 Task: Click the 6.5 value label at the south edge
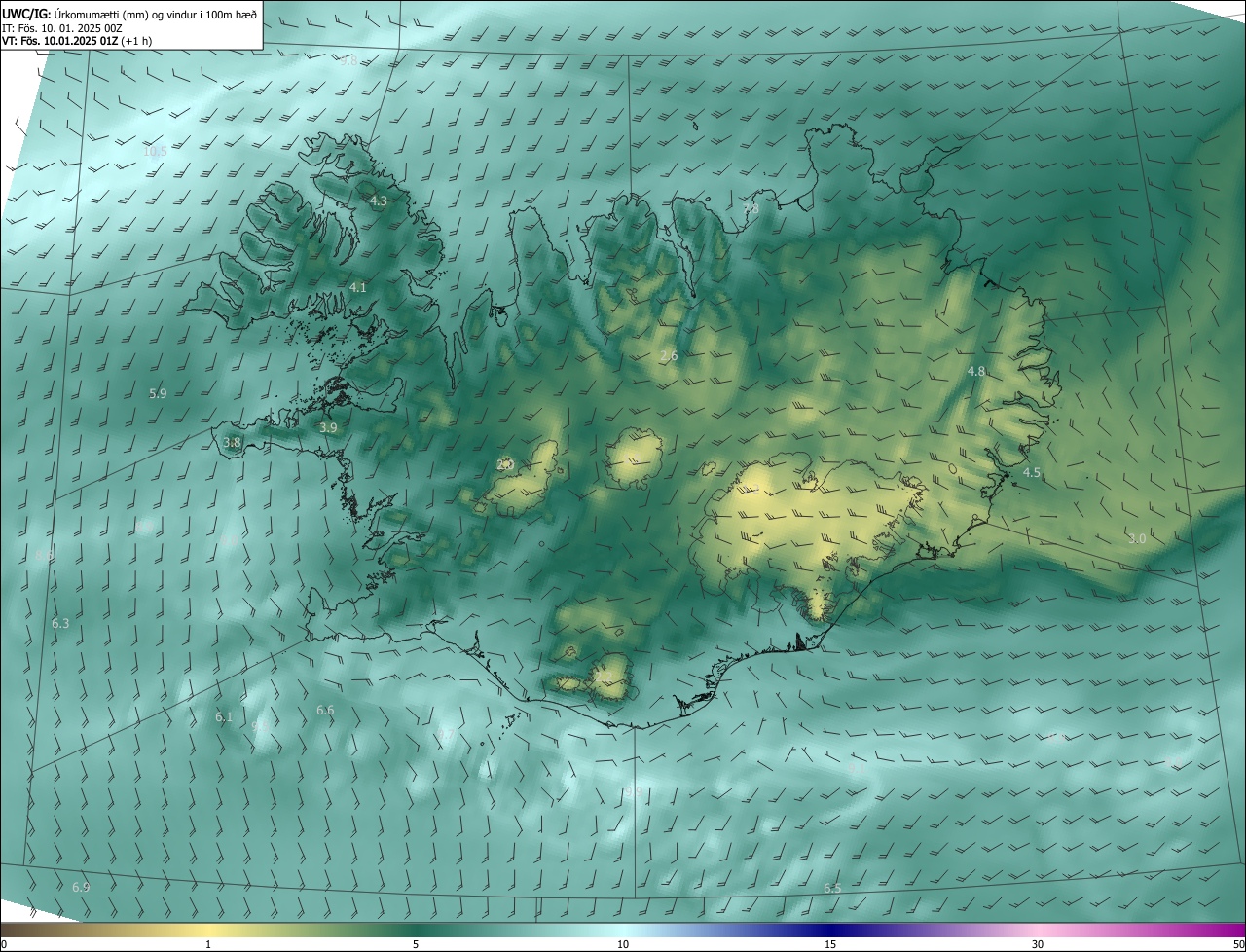click(x=832, y=888)
